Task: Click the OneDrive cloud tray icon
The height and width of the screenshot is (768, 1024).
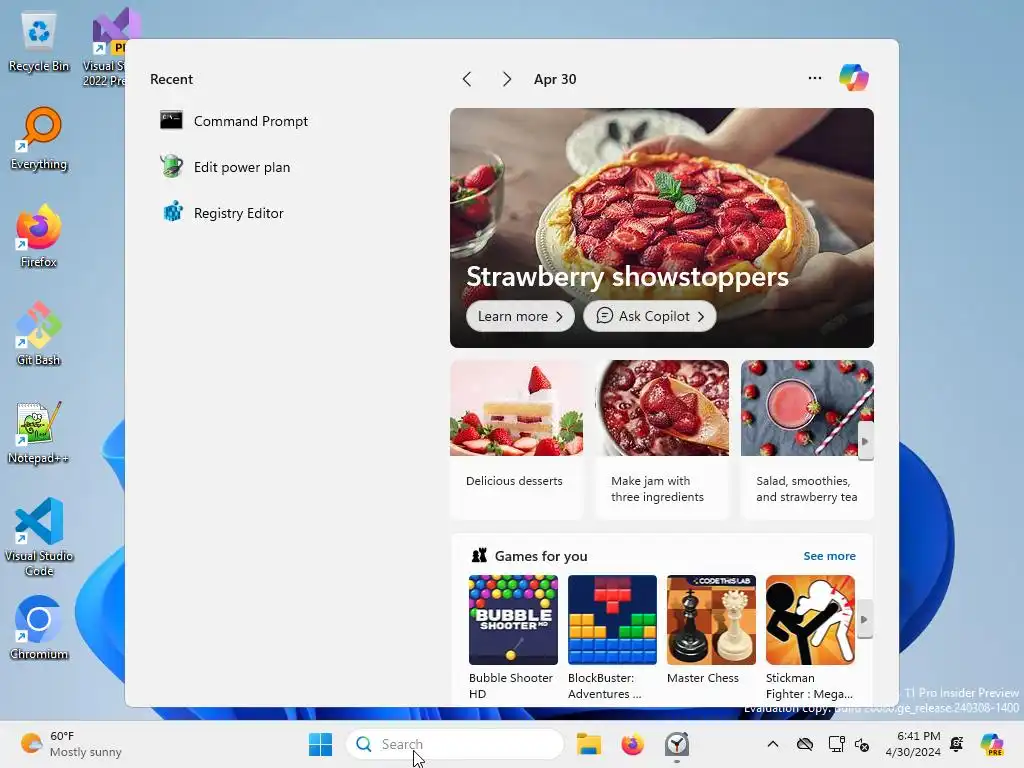Action: (x=805, y=744)
